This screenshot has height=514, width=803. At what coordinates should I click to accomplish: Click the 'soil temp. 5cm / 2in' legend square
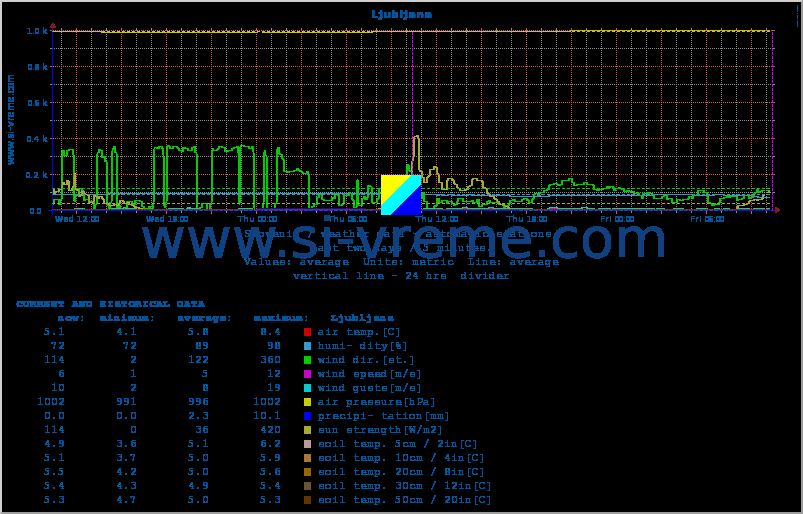(x=308, y=444)
